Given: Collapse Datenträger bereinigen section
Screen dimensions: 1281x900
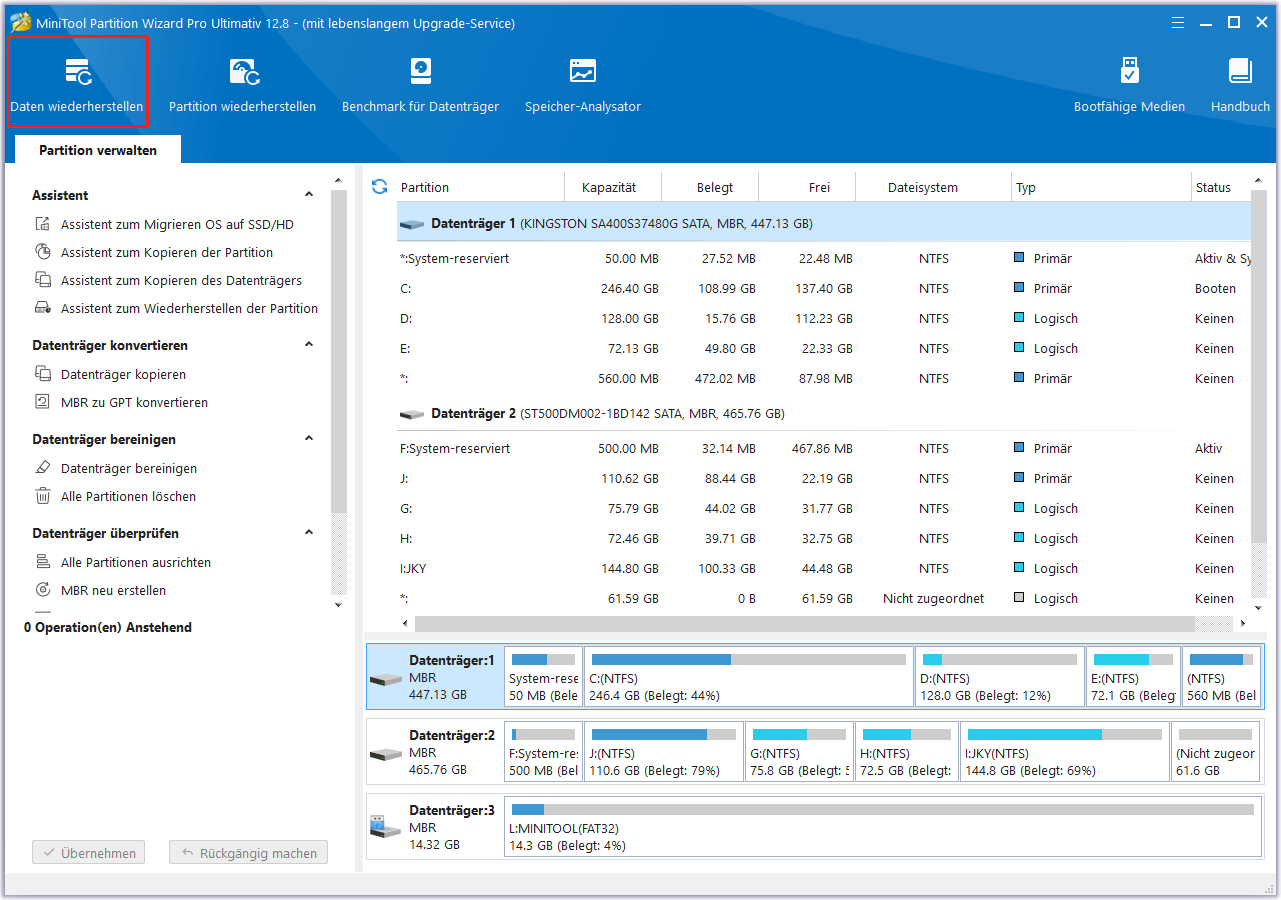Looking at the screenshot, I should pos(309,439).
